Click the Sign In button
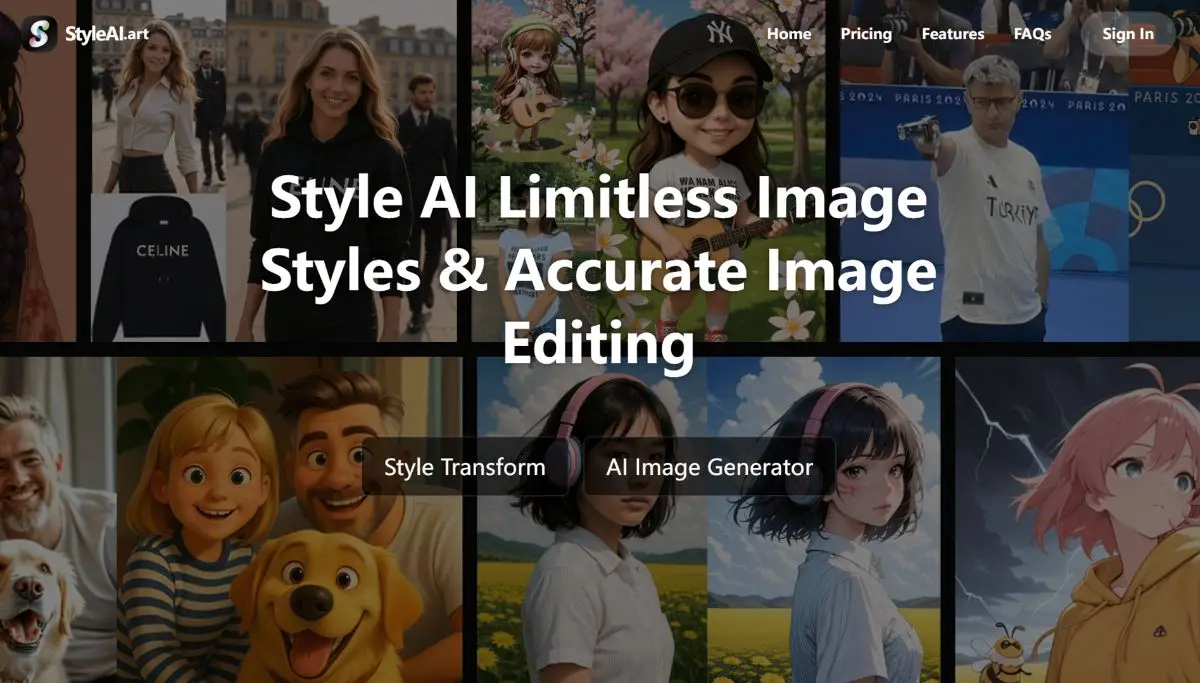Viewport: 1200px width, 683px height. 1127,33
